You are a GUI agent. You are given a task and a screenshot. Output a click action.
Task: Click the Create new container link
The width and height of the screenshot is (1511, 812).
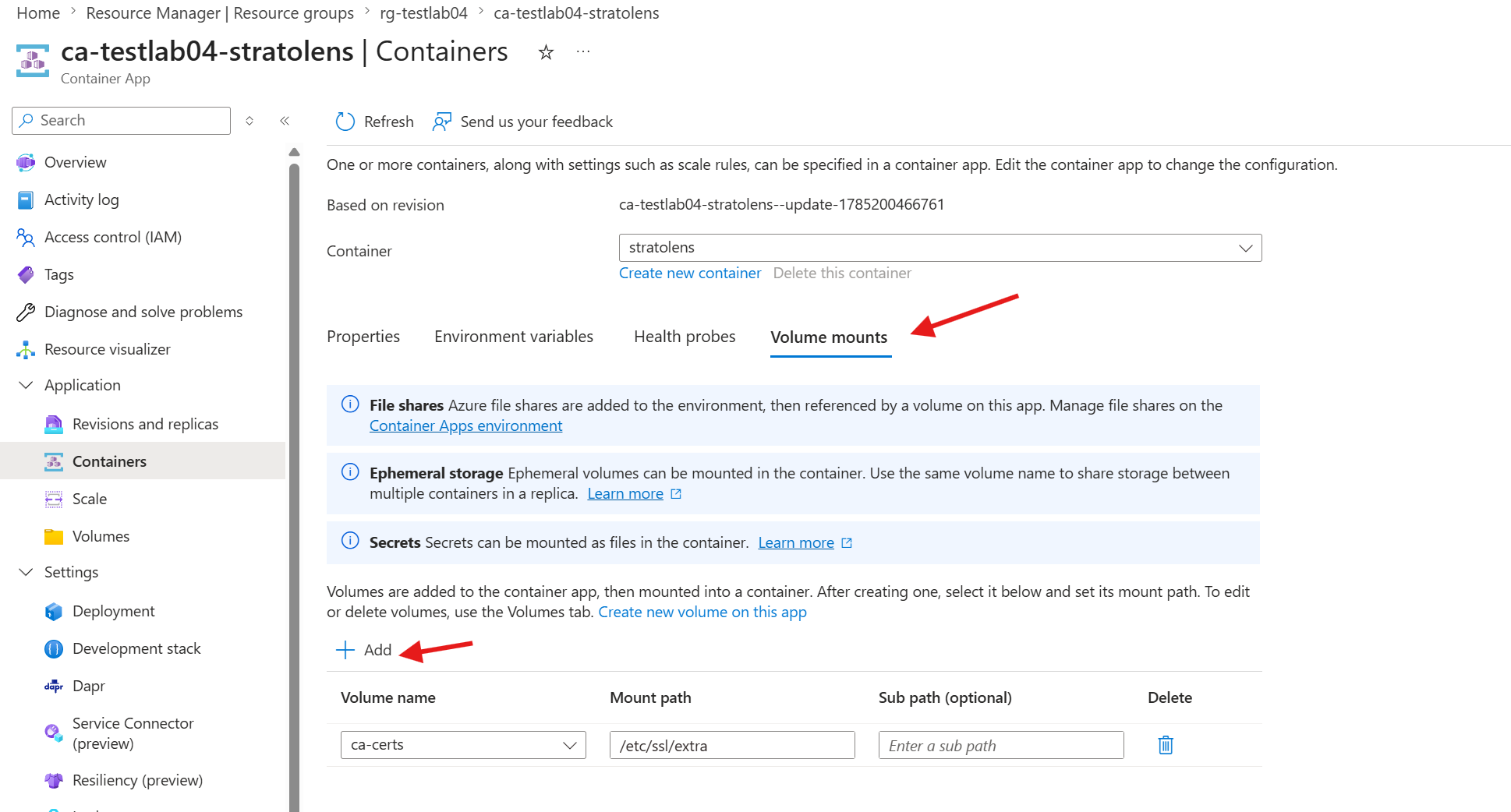pyautogui.click(x=690, y=273)
